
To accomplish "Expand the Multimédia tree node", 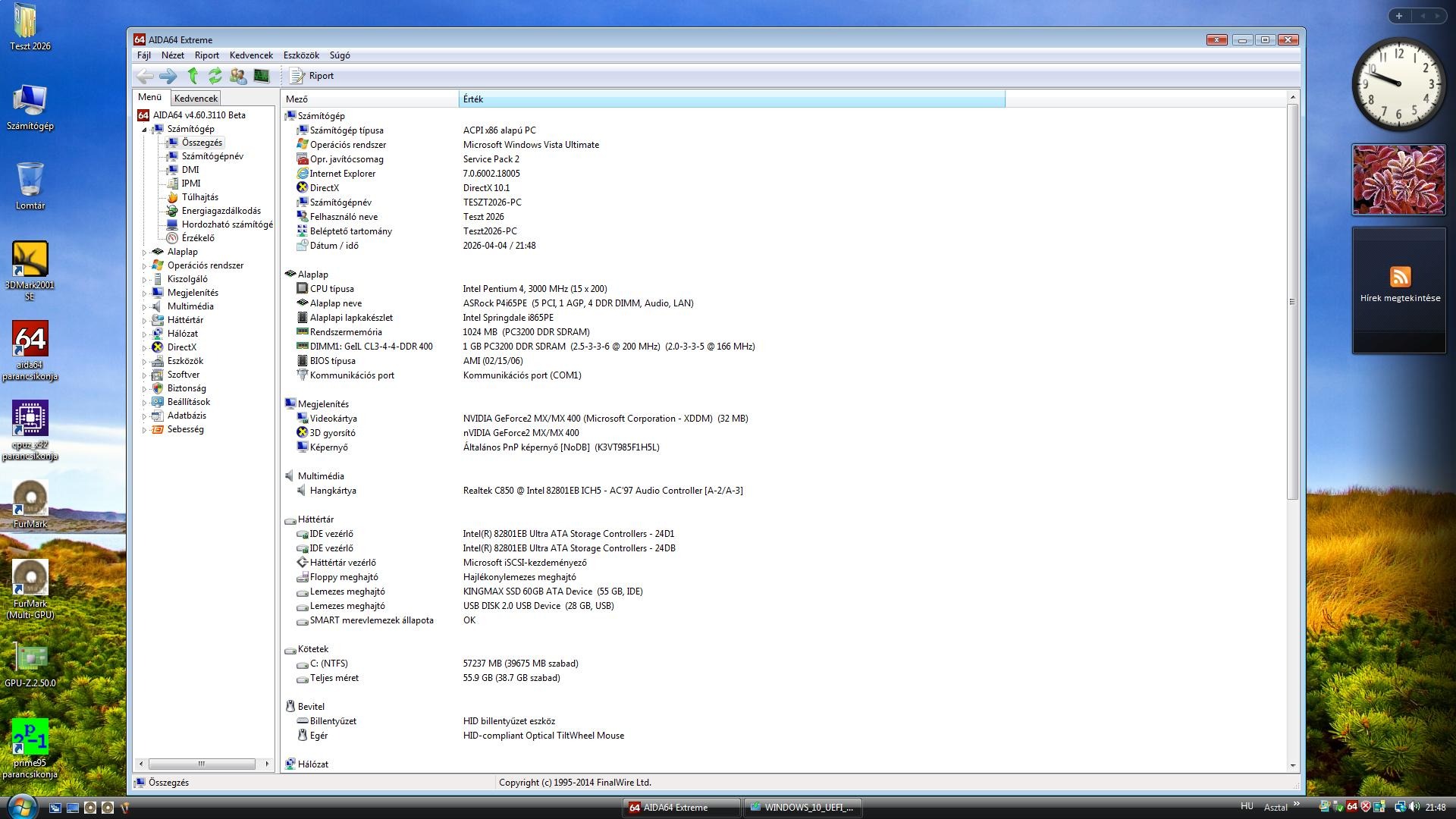I will (x=144, y=307).
